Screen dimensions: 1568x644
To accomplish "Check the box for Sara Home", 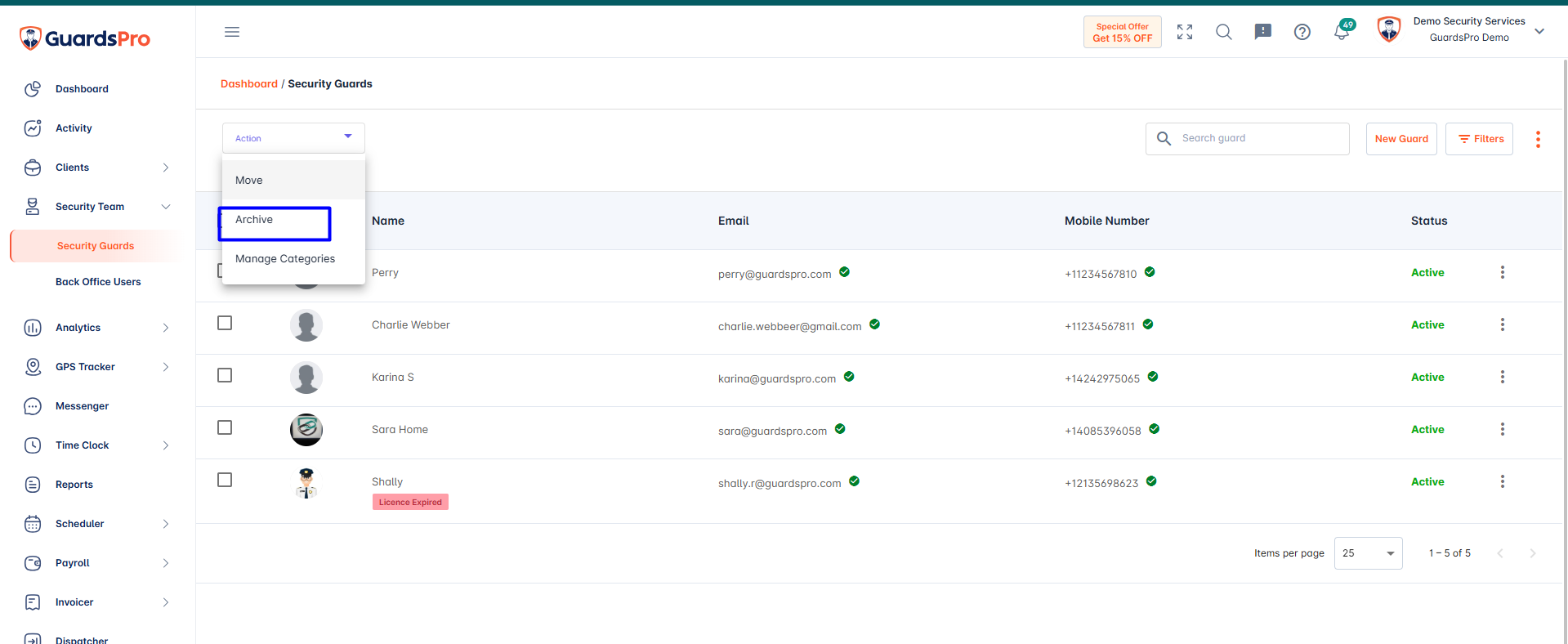I will [x=225, y=427].
